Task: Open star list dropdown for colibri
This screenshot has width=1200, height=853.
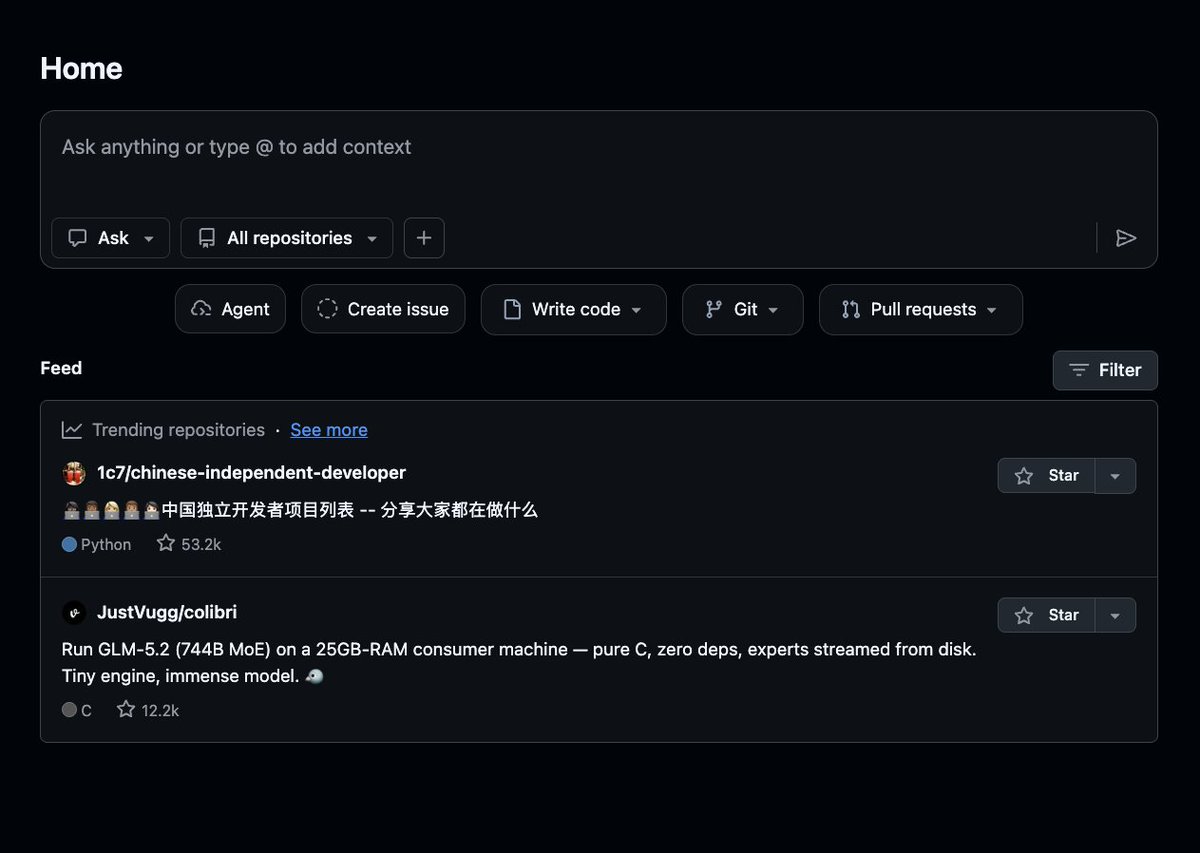Action: 1115,615
